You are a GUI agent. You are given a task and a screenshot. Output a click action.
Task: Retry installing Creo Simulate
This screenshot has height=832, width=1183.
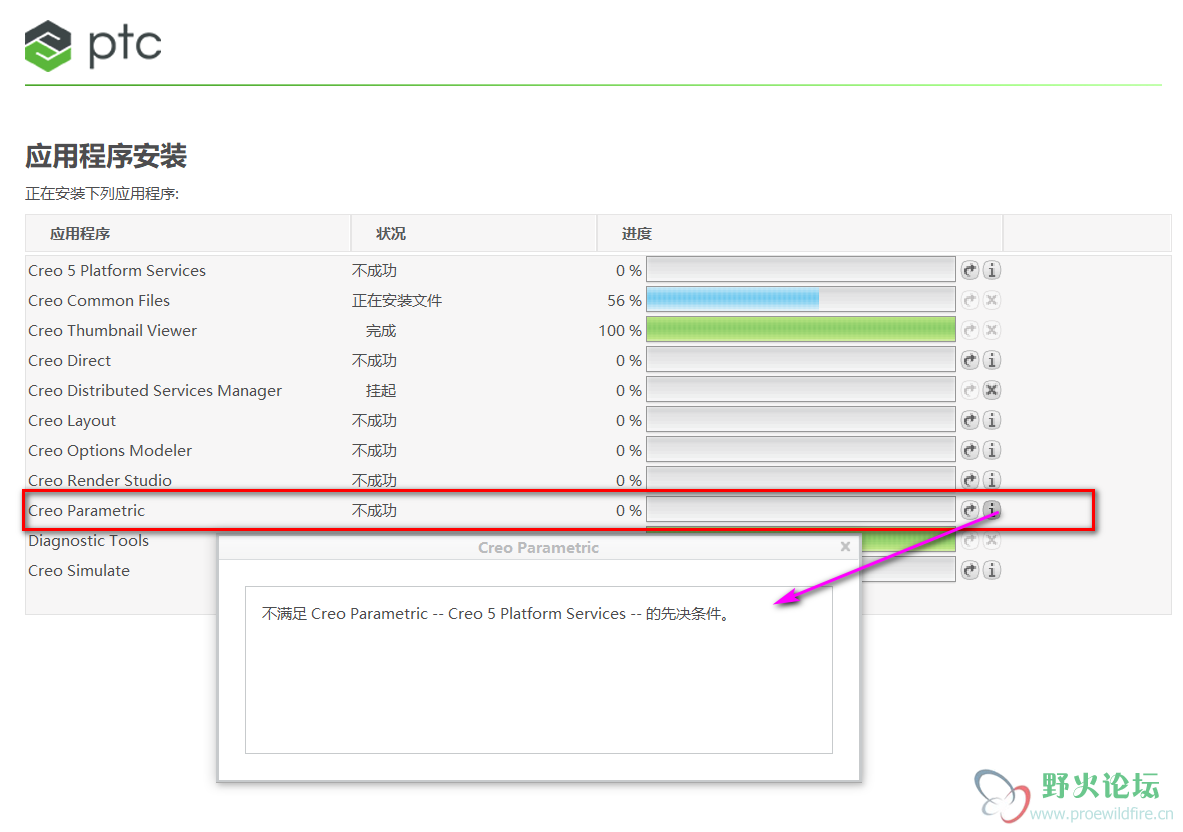pos(969,570)
